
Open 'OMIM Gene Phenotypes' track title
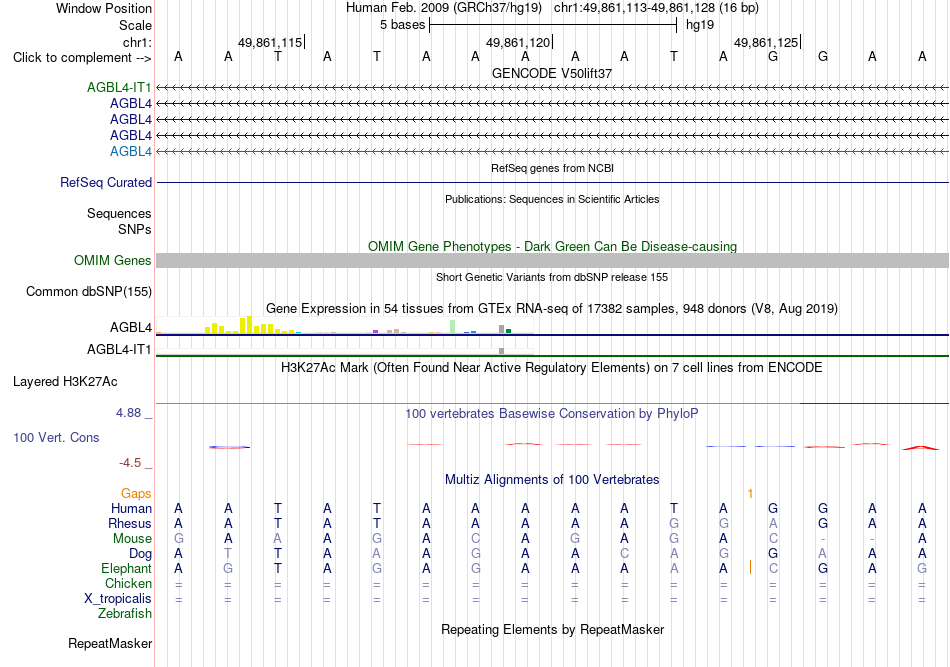coord(552,247)
